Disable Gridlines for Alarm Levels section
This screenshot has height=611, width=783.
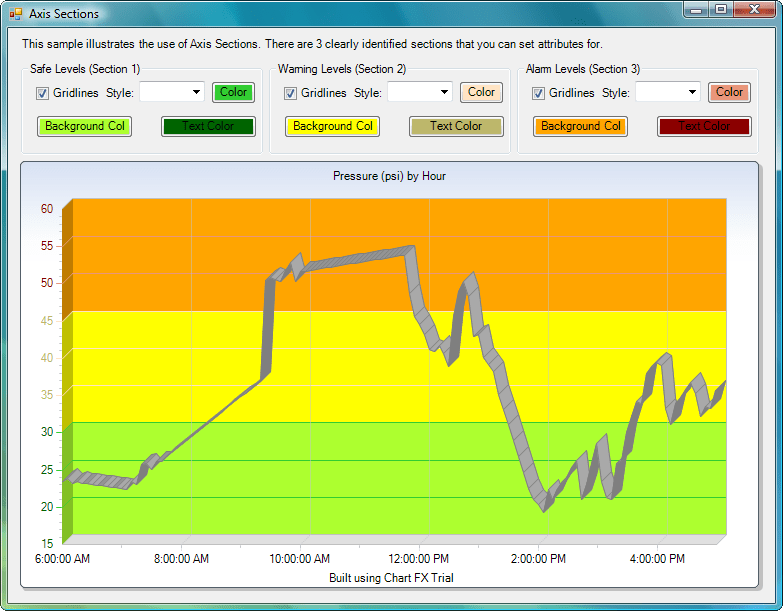click(539, 93)
